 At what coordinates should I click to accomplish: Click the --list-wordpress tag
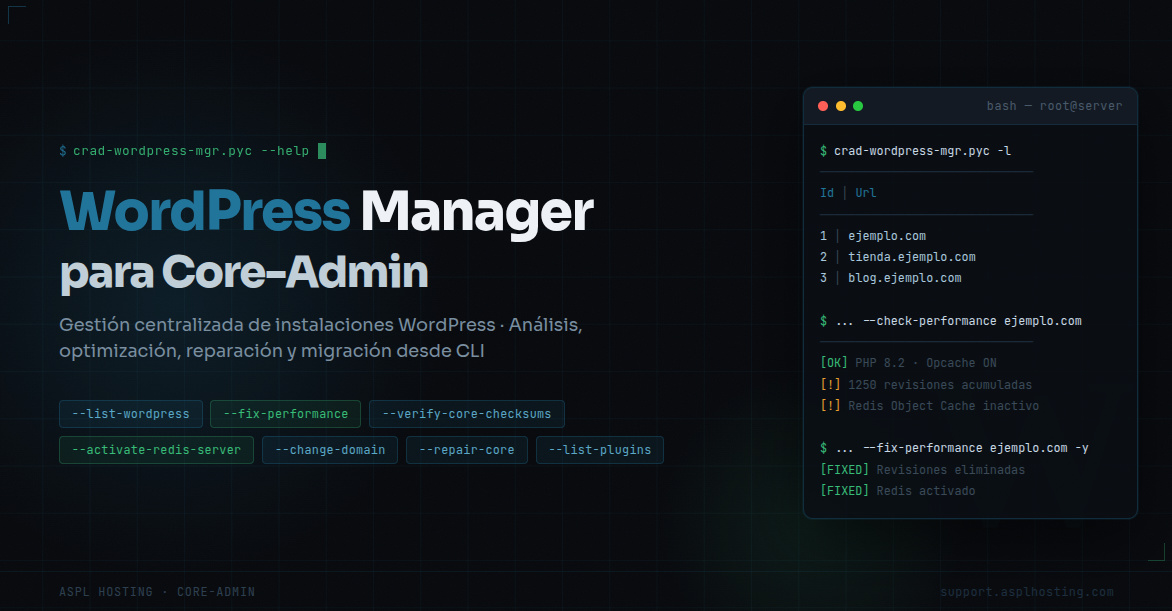click(131, 414)
